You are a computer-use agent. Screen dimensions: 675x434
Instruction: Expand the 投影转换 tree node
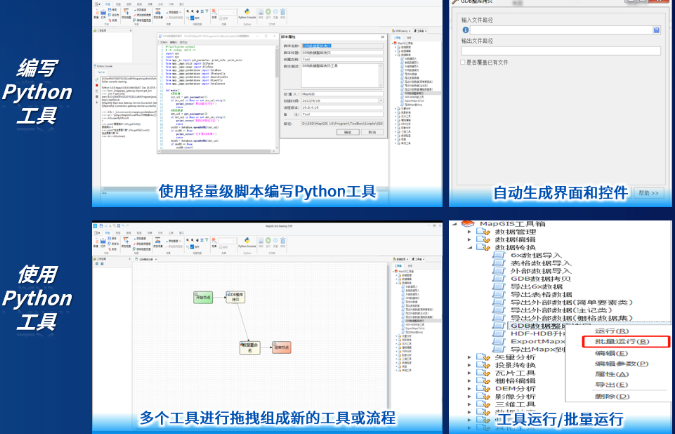click(471, 365)
